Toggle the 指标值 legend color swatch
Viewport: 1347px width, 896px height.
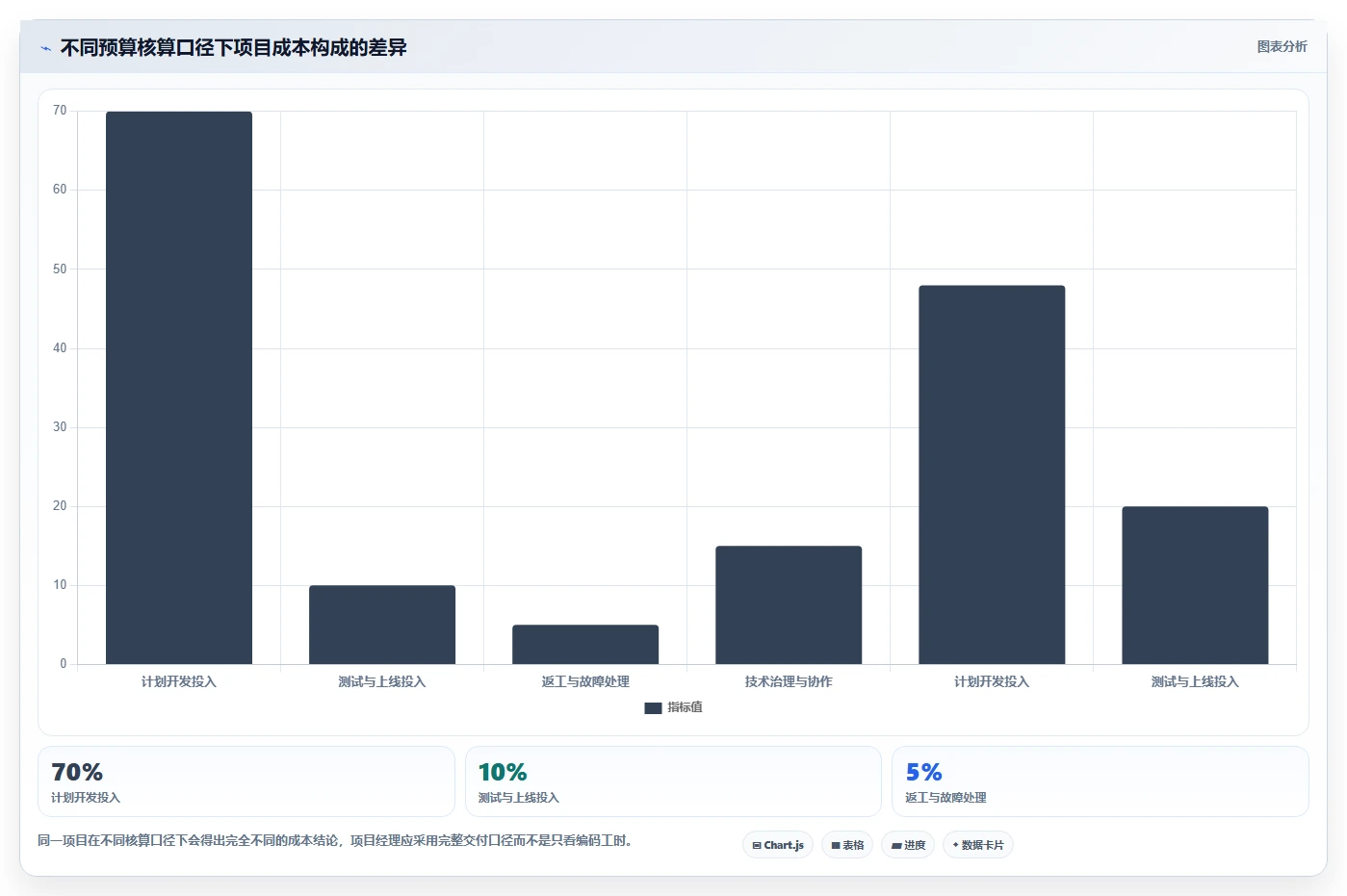click(653, 707)
